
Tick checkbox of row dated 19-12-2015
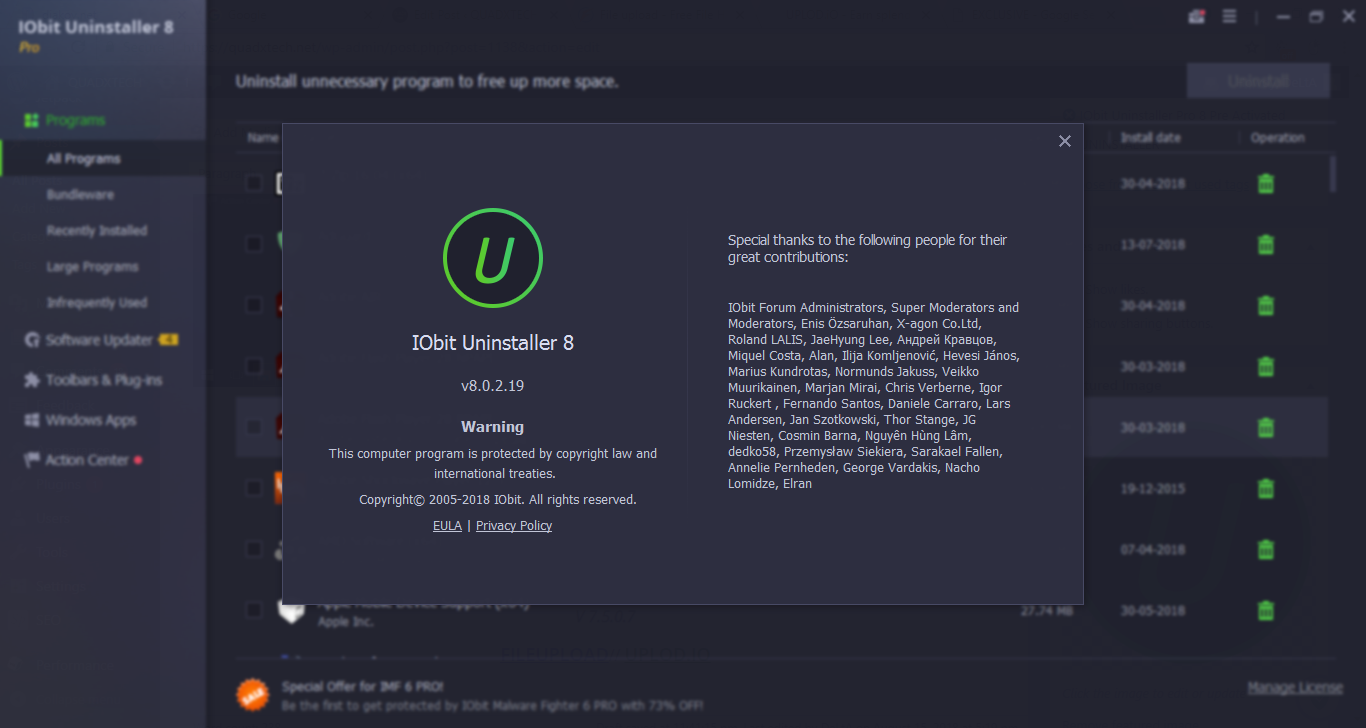(254, 489)
